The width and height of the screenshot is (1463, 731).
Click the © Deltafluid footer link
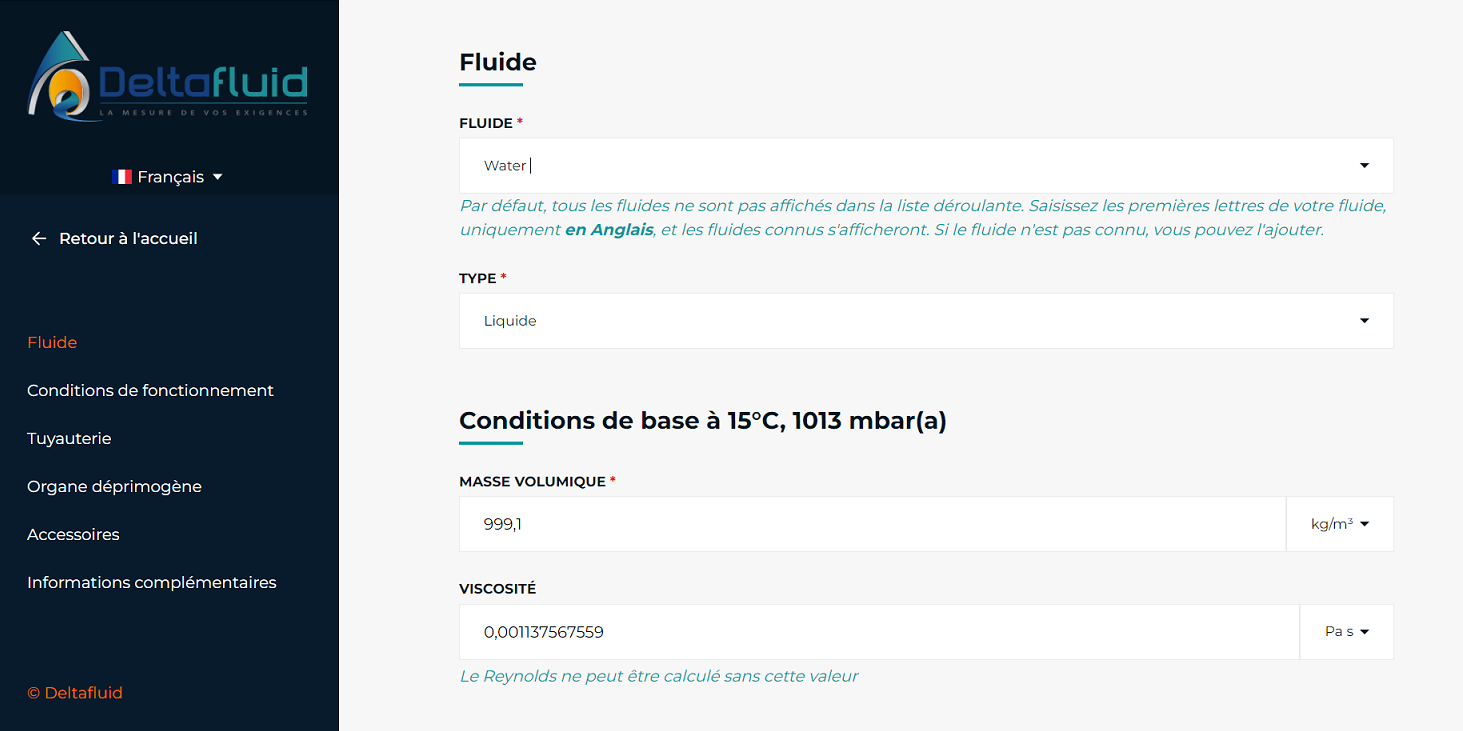point(75,692)
